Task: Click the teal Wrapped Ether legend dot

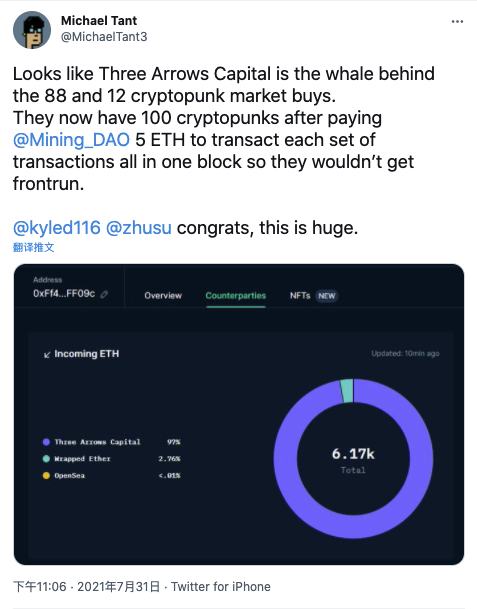Action: tap(46, 459)
